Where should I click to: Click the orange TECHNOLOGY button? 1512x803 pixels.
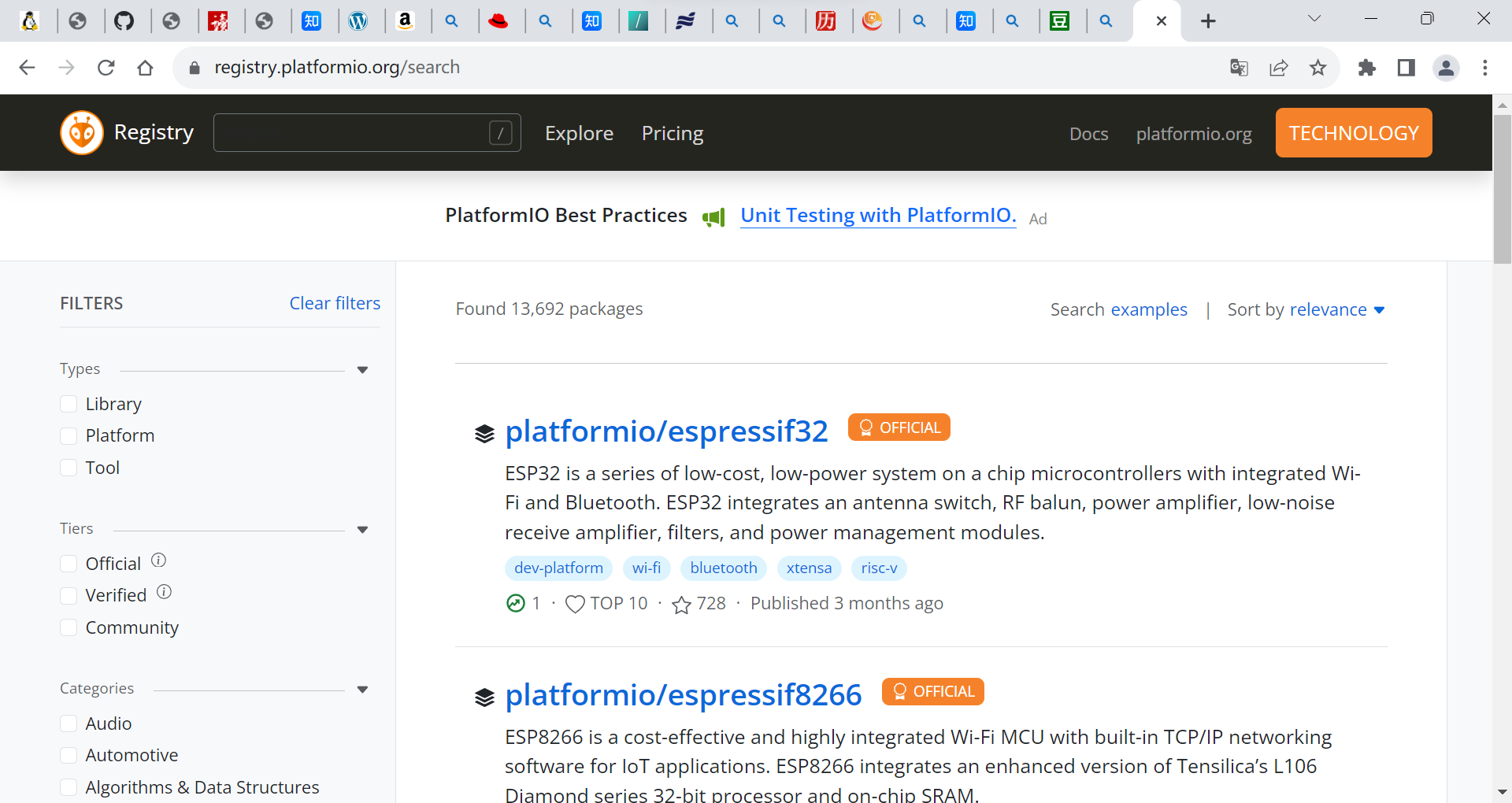(x=1353, y=133)
